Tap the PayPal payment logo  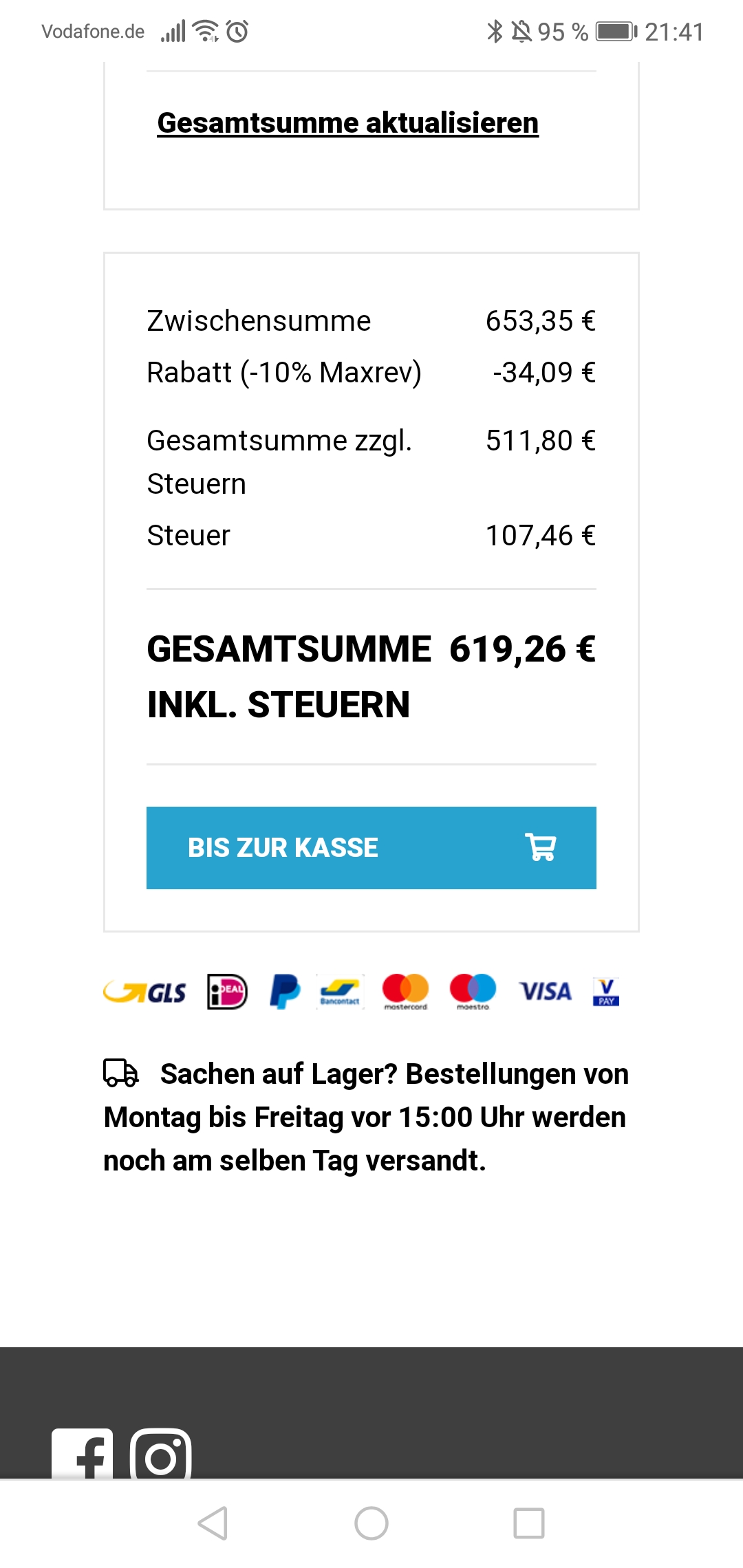click(x=285, y=991)
